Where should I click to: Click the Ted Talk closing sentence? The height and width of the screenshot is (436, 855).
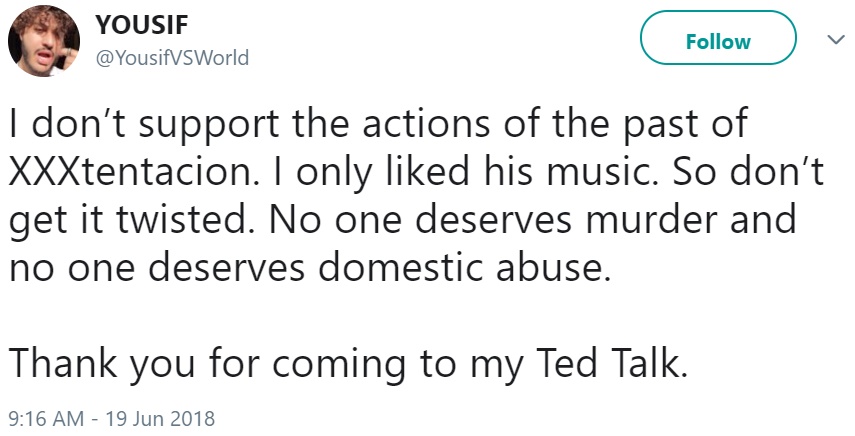[x=348, y=364]
